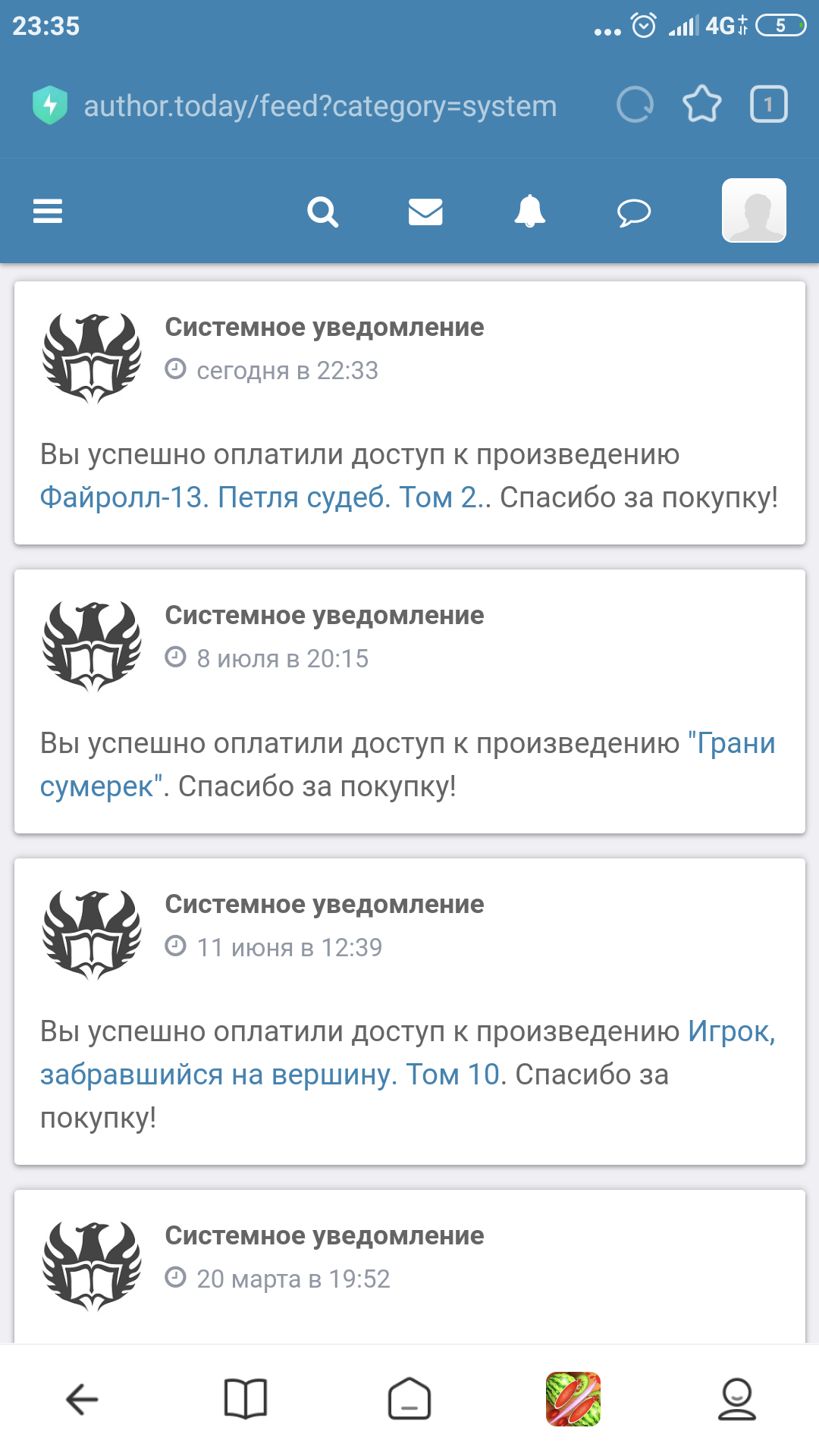Open browser bookmarks book icon
Image resolution: width=819 pixels, height=1456 pixels.
(246, 1399)
